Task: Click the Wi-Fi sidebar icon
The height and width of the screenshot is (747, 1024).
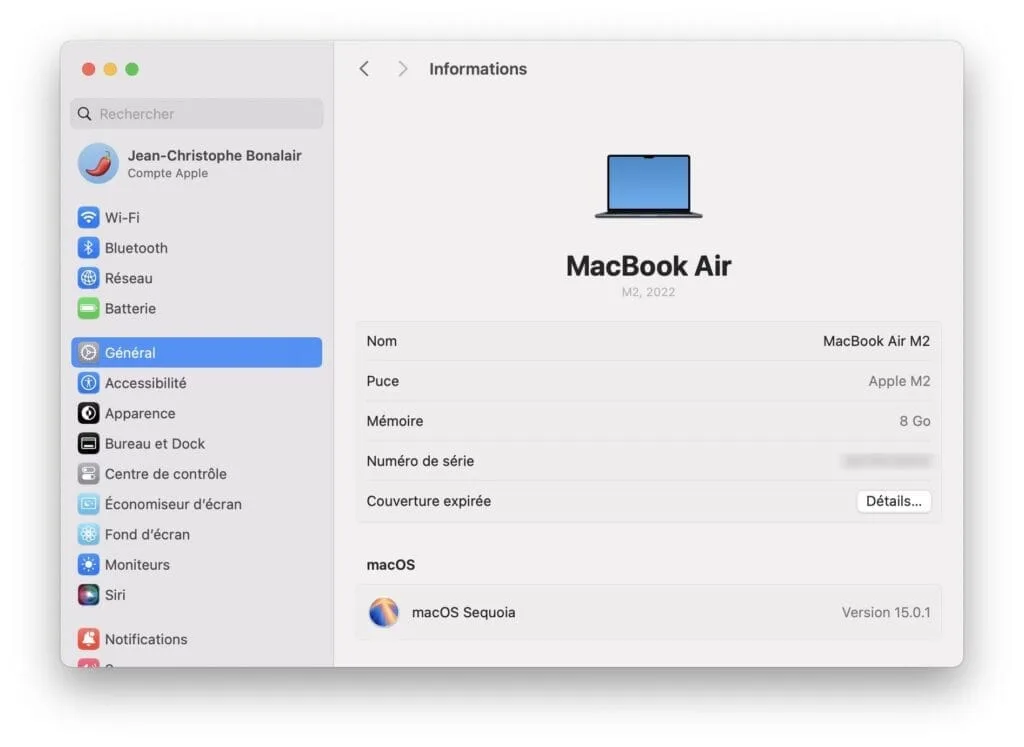Action: 88,217
